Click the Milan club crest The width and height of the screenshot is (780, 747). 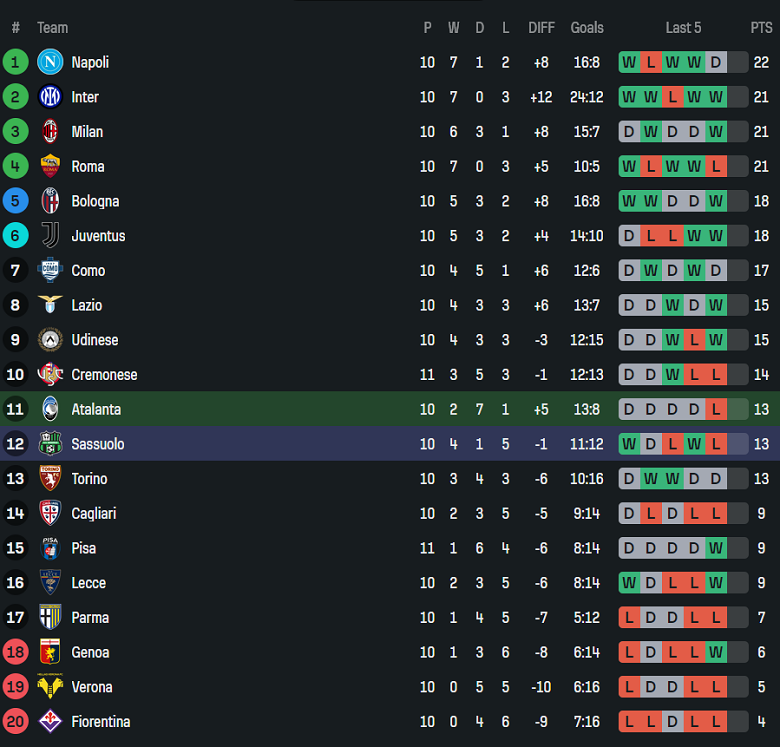coord(50,131)
